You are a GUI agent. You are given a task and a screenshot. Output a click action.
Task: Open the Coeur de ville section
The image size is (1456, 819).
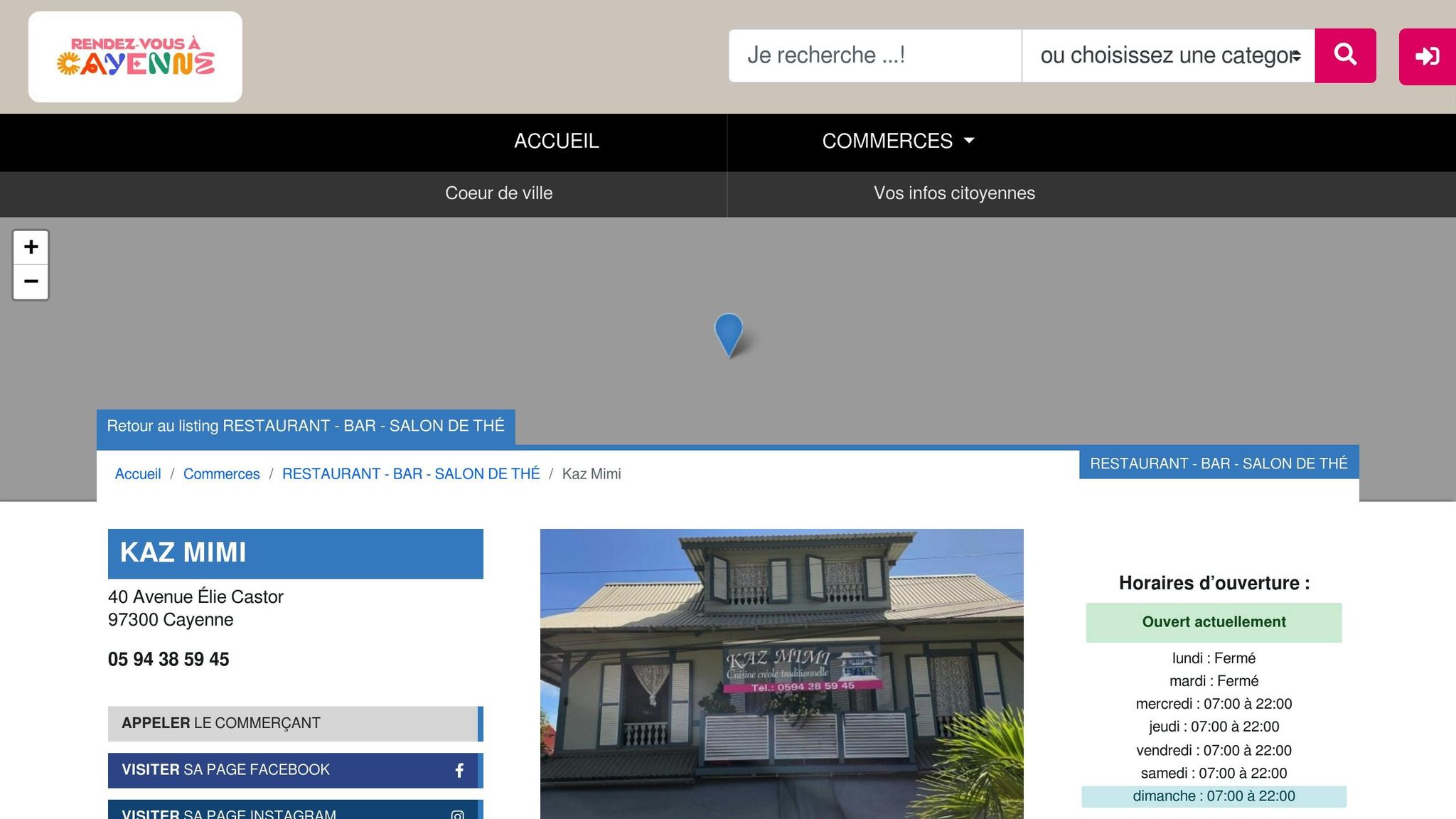pyautogui.click(x=498, y=193)
